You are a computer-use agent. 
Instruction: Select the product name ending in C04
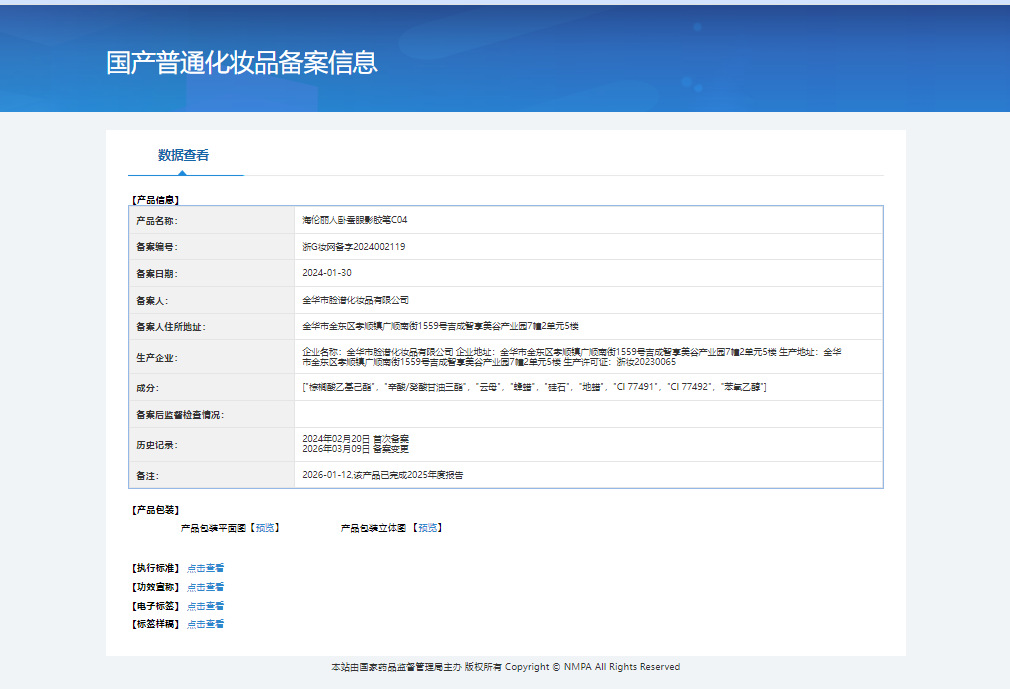355,220
